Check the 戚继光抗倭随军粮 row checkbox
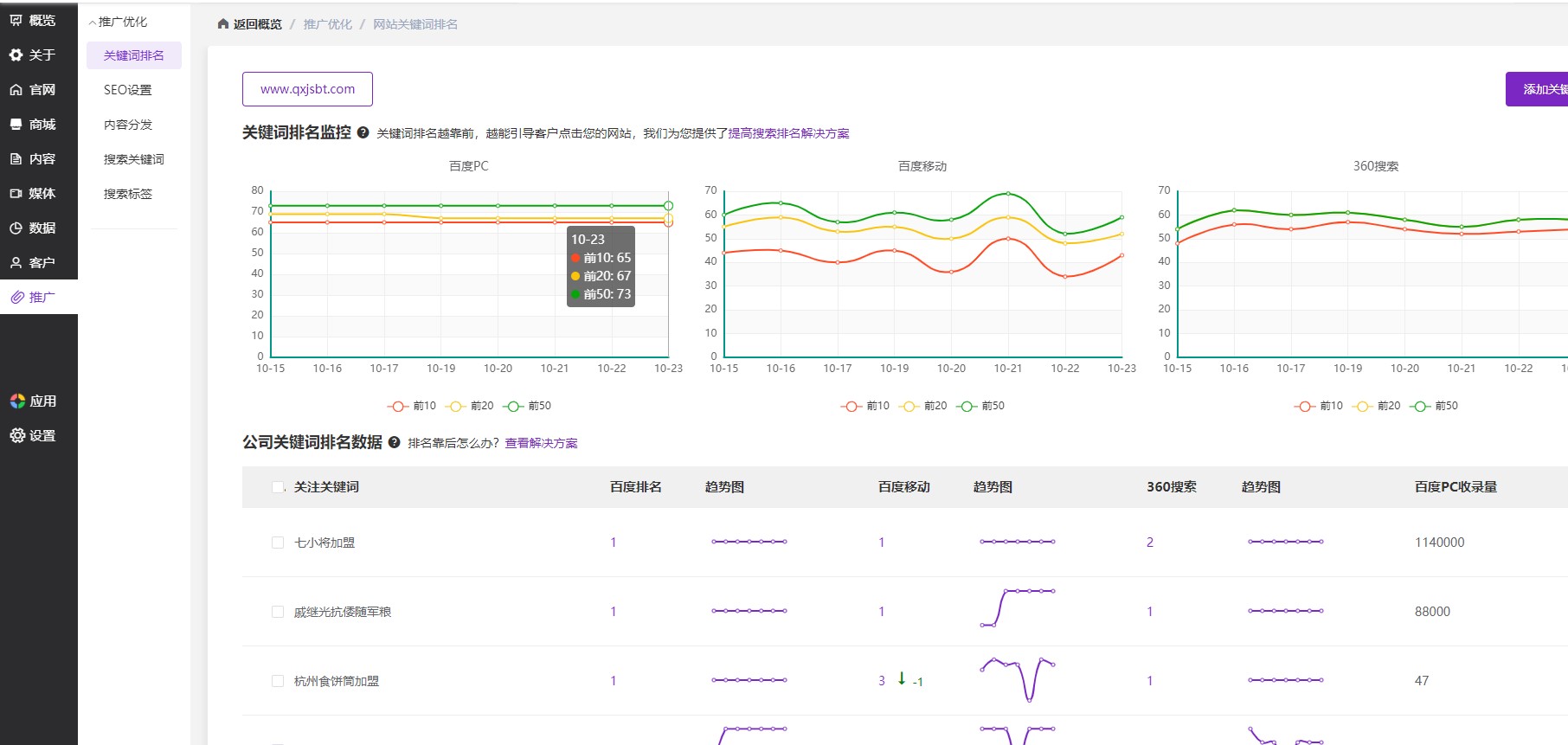The width and height of the screenshot is (1568, 745). click(278, 612)
